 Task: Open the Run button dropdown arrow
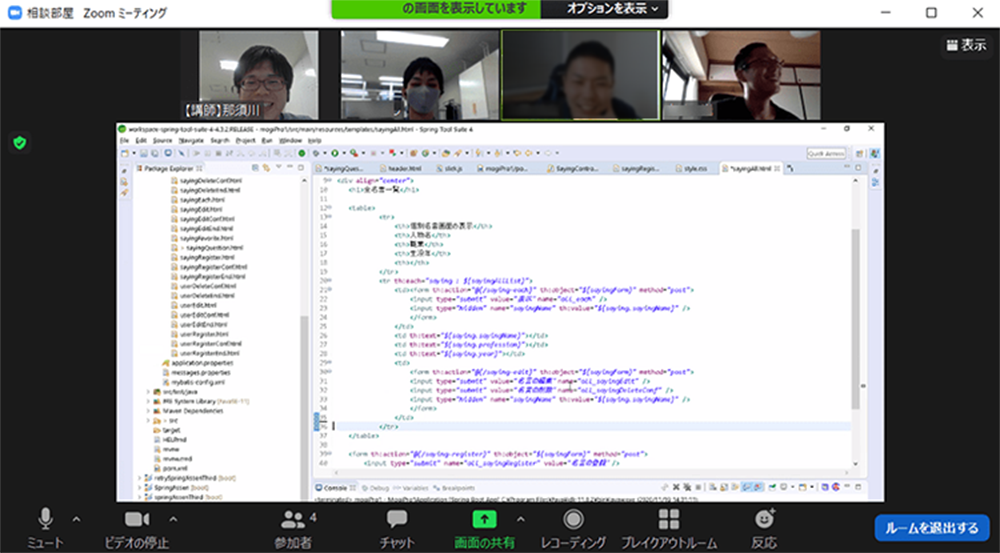[x=342, y=153]
